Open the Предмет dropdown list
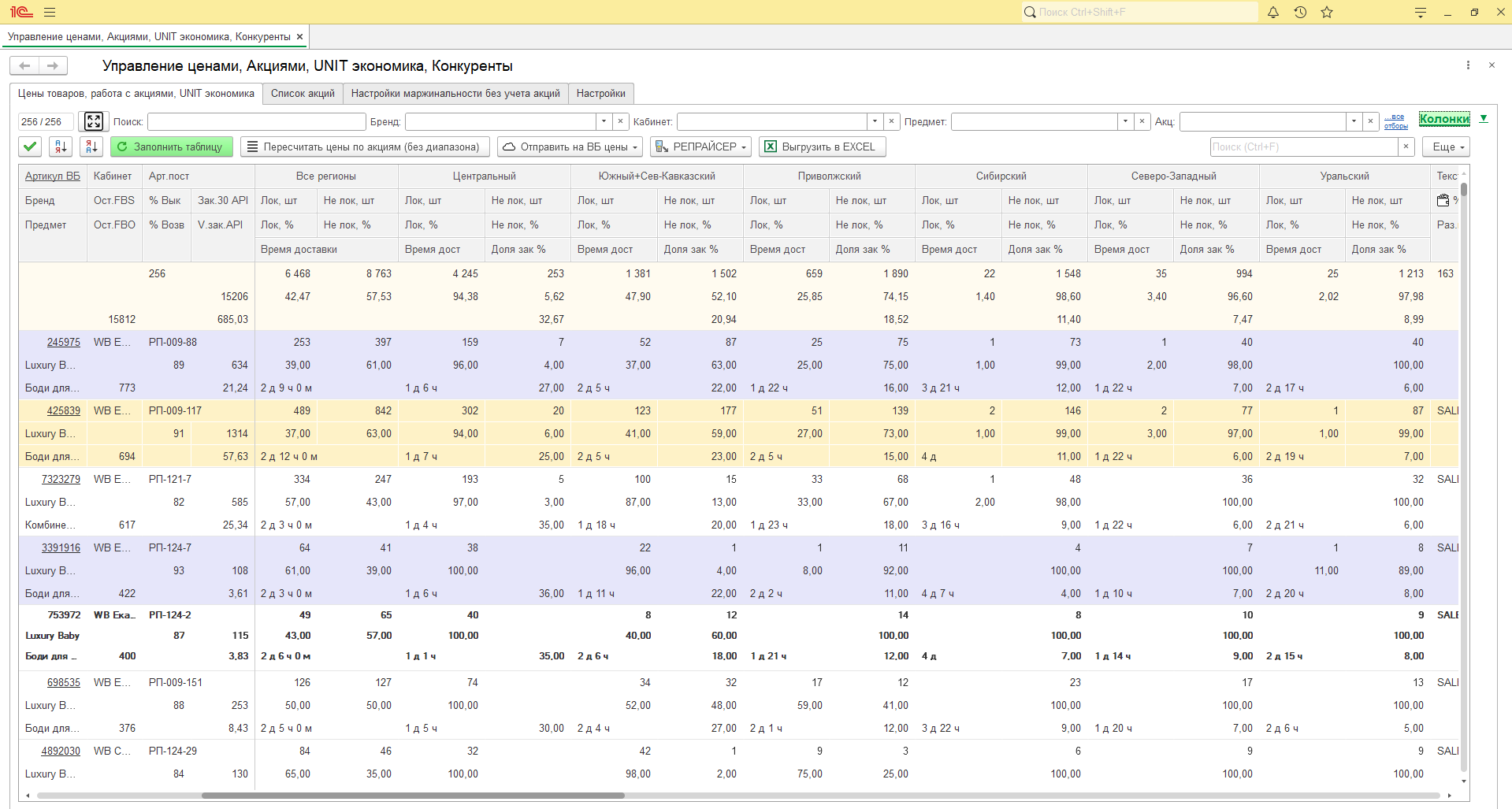Image resolution: width=1512 pixels, height=809 pixels. tap(1125, 121)
